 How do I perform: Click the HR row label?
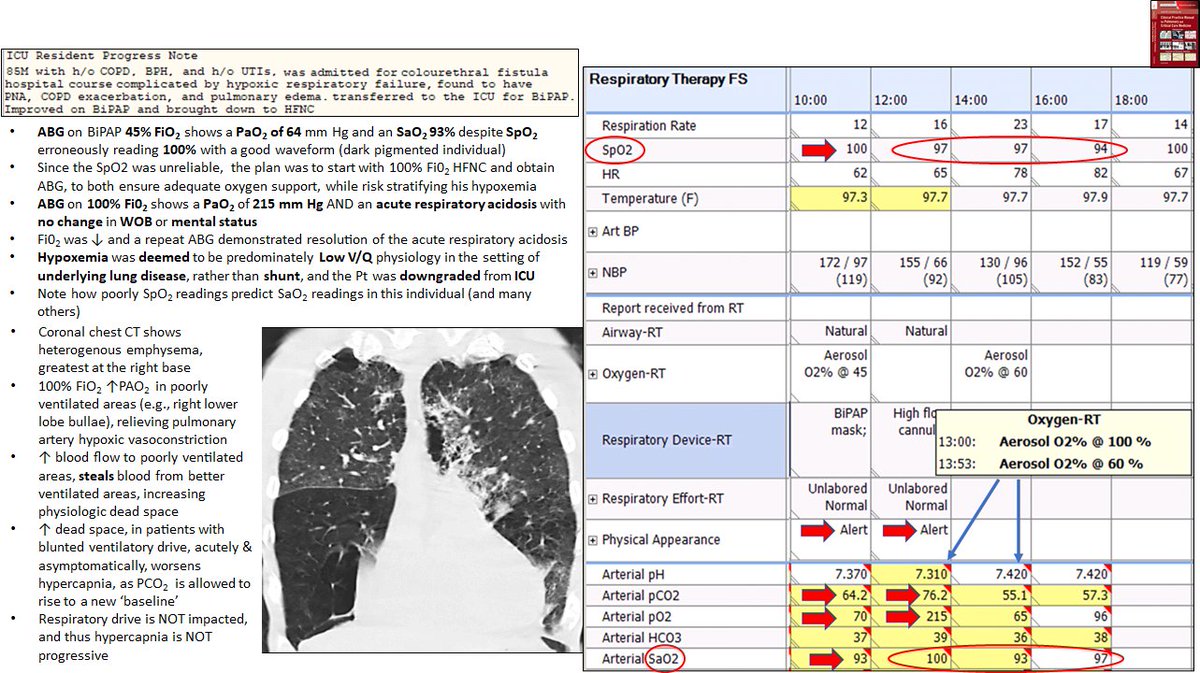[612, 173]
